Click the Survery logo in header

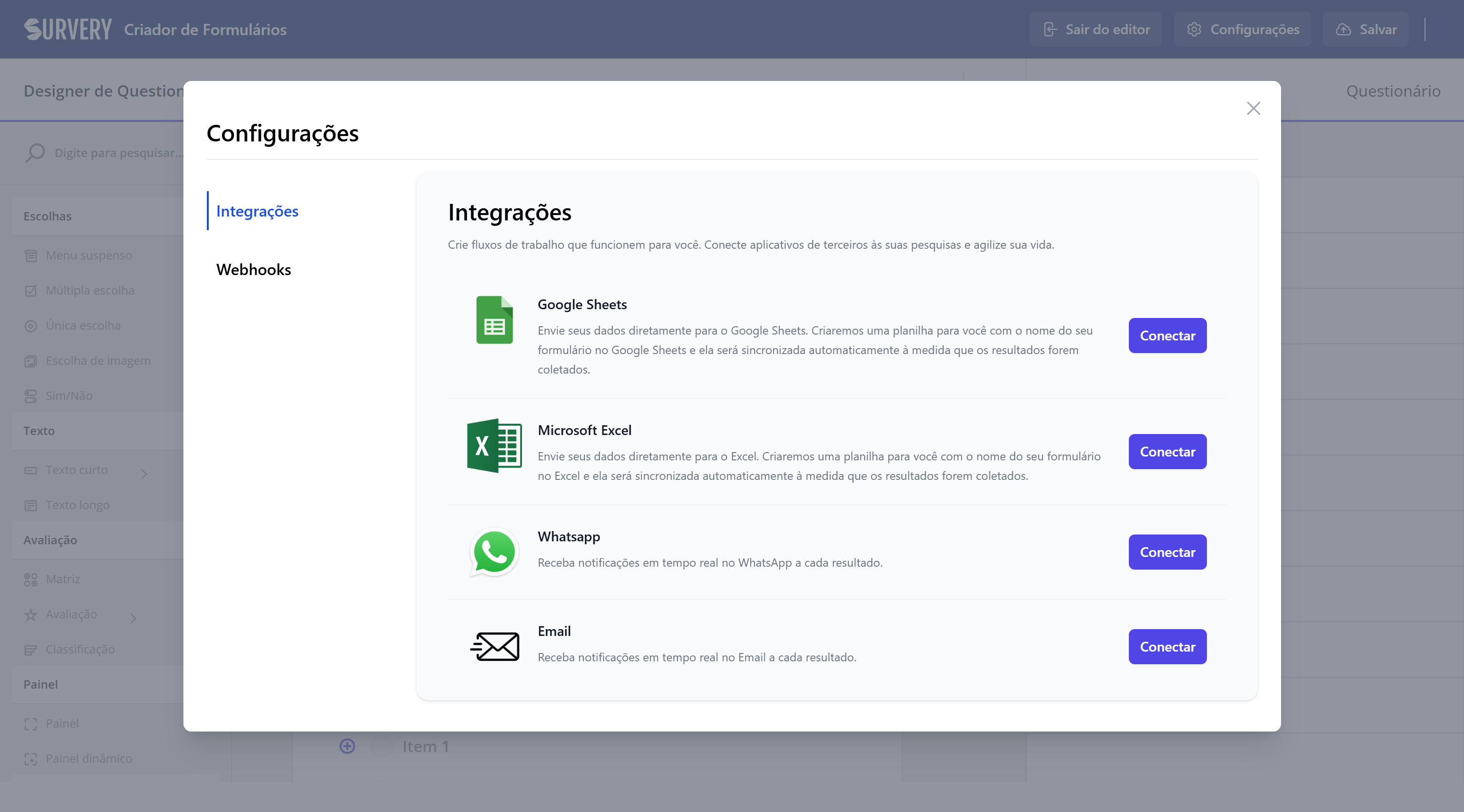click(x=68, y=29)
